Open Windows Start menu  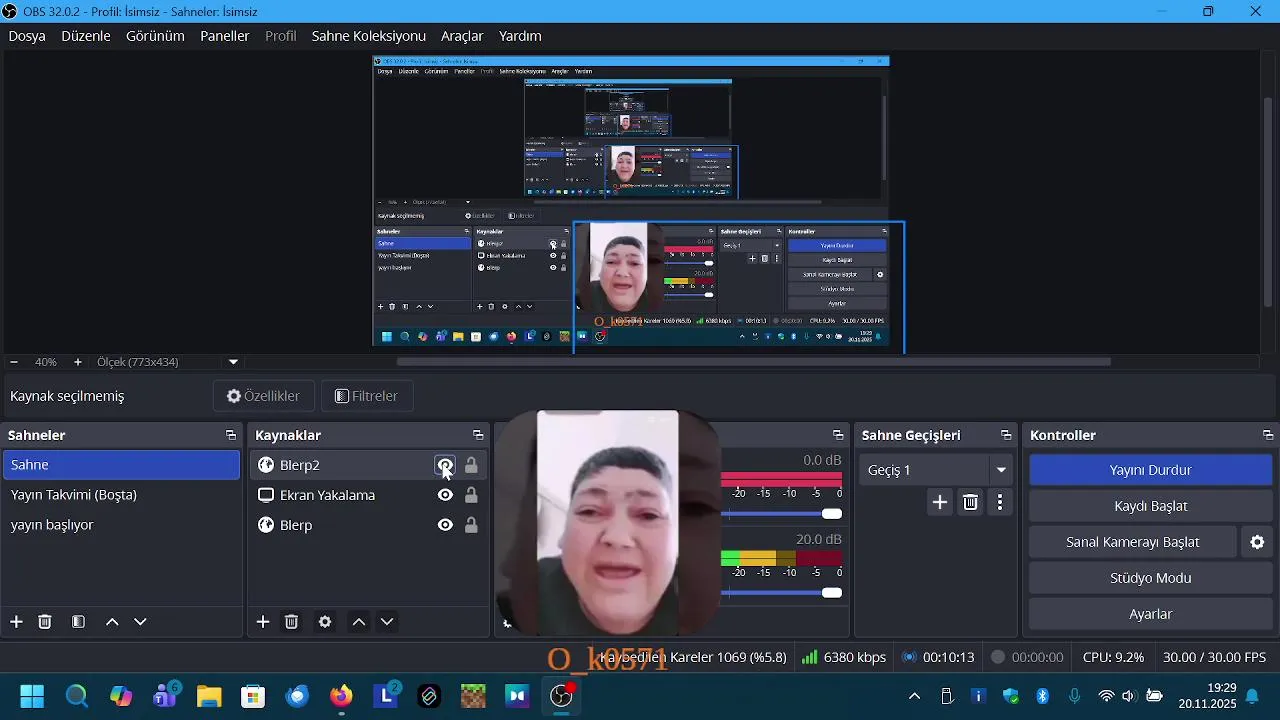click(32, 696)
